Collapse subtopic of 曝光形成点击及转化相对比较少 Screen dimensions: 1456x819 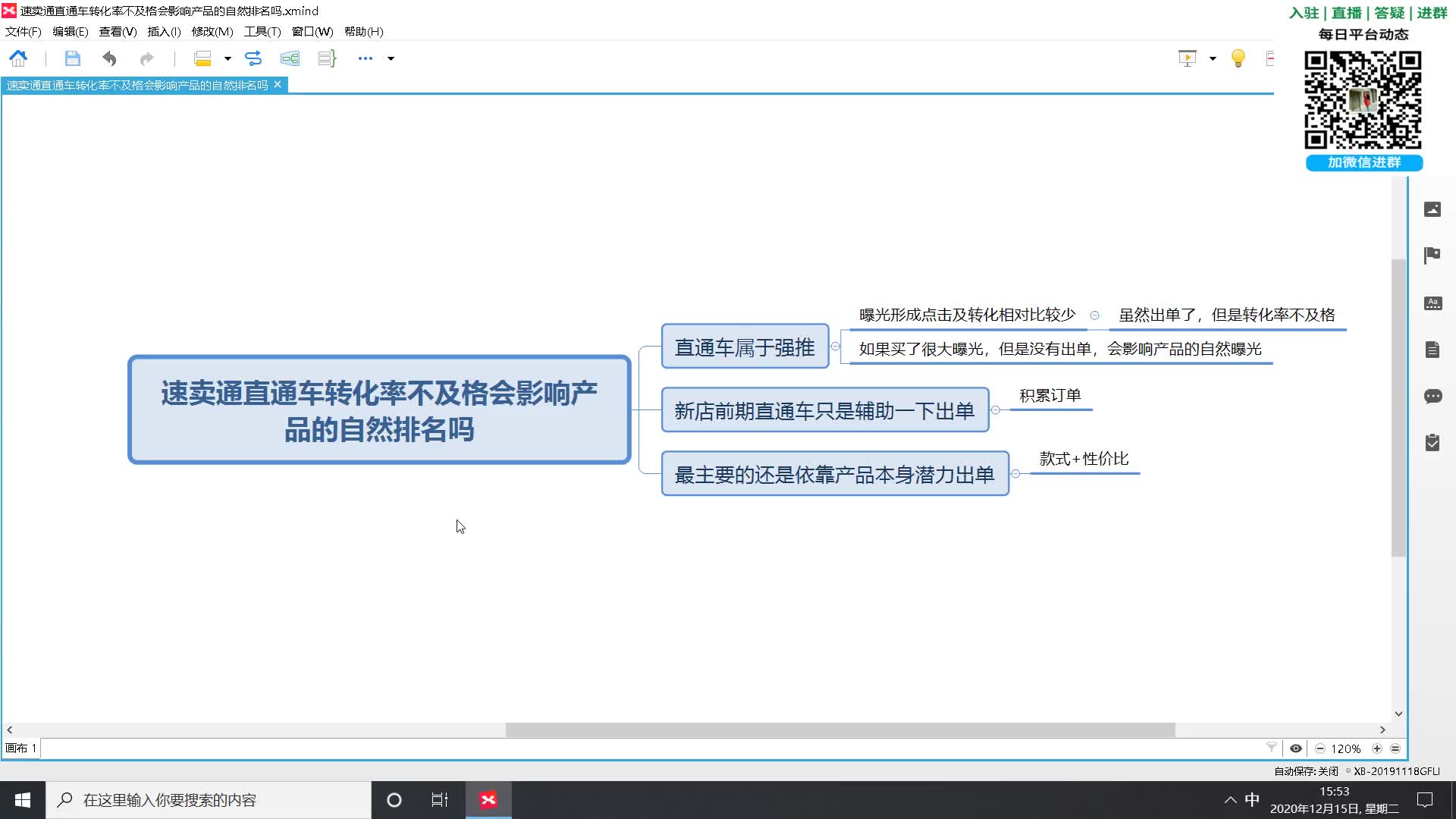pos(1094,315)
